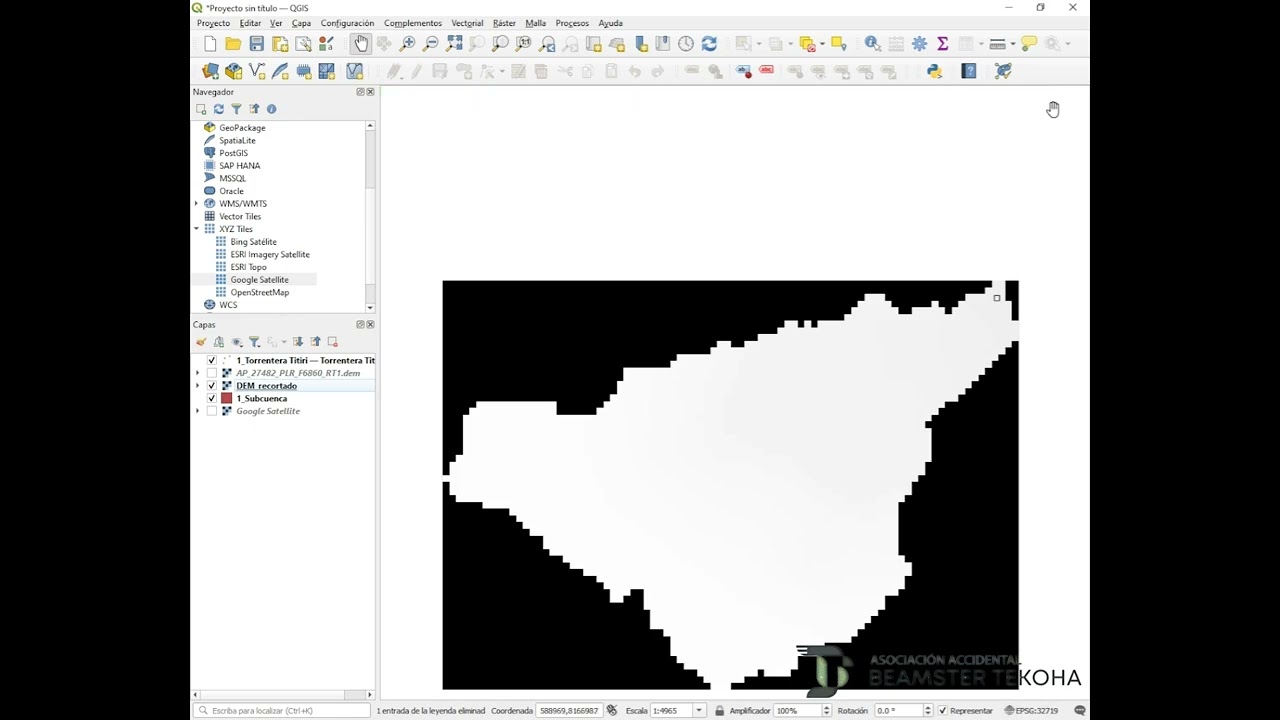The image size is (1280, 720).
Task: Select the Identify Features tool
Action: (x=873, y=44)
